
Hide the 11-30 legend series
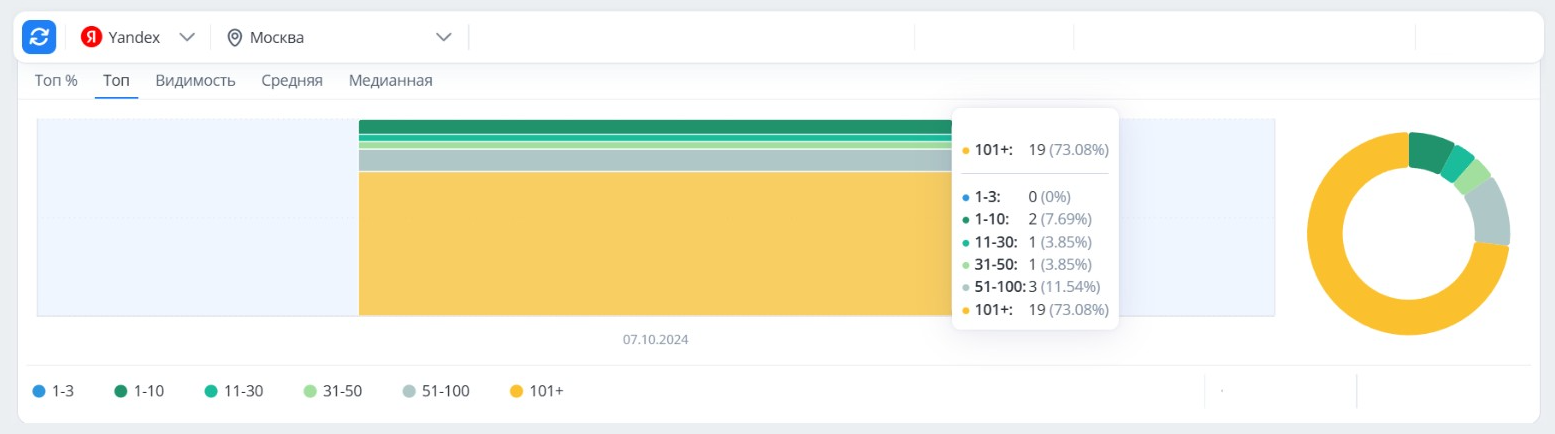tap(233, 391)
